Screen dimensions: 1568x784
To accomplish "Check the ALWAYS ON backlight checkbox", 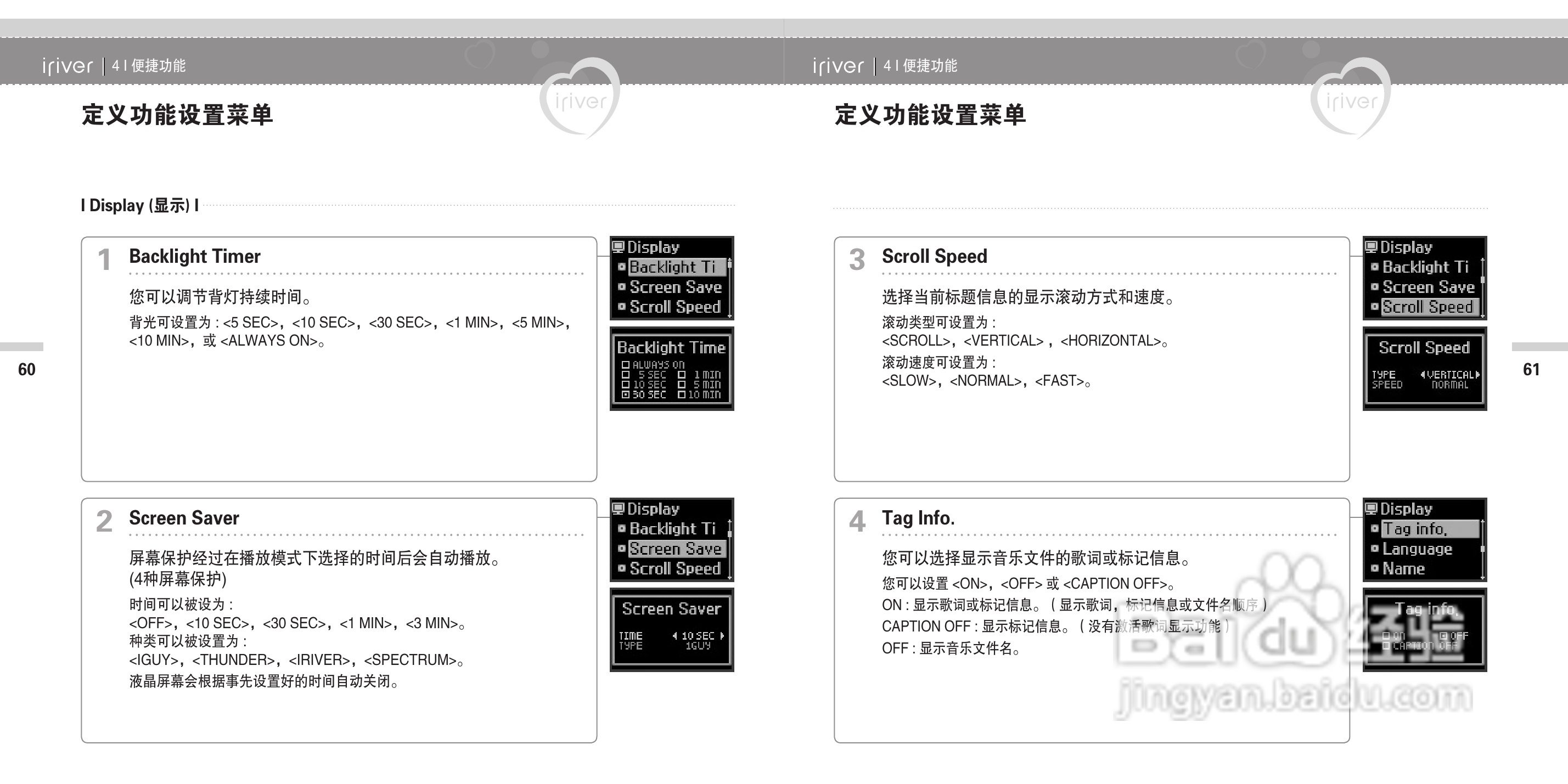I will point(625,365).
